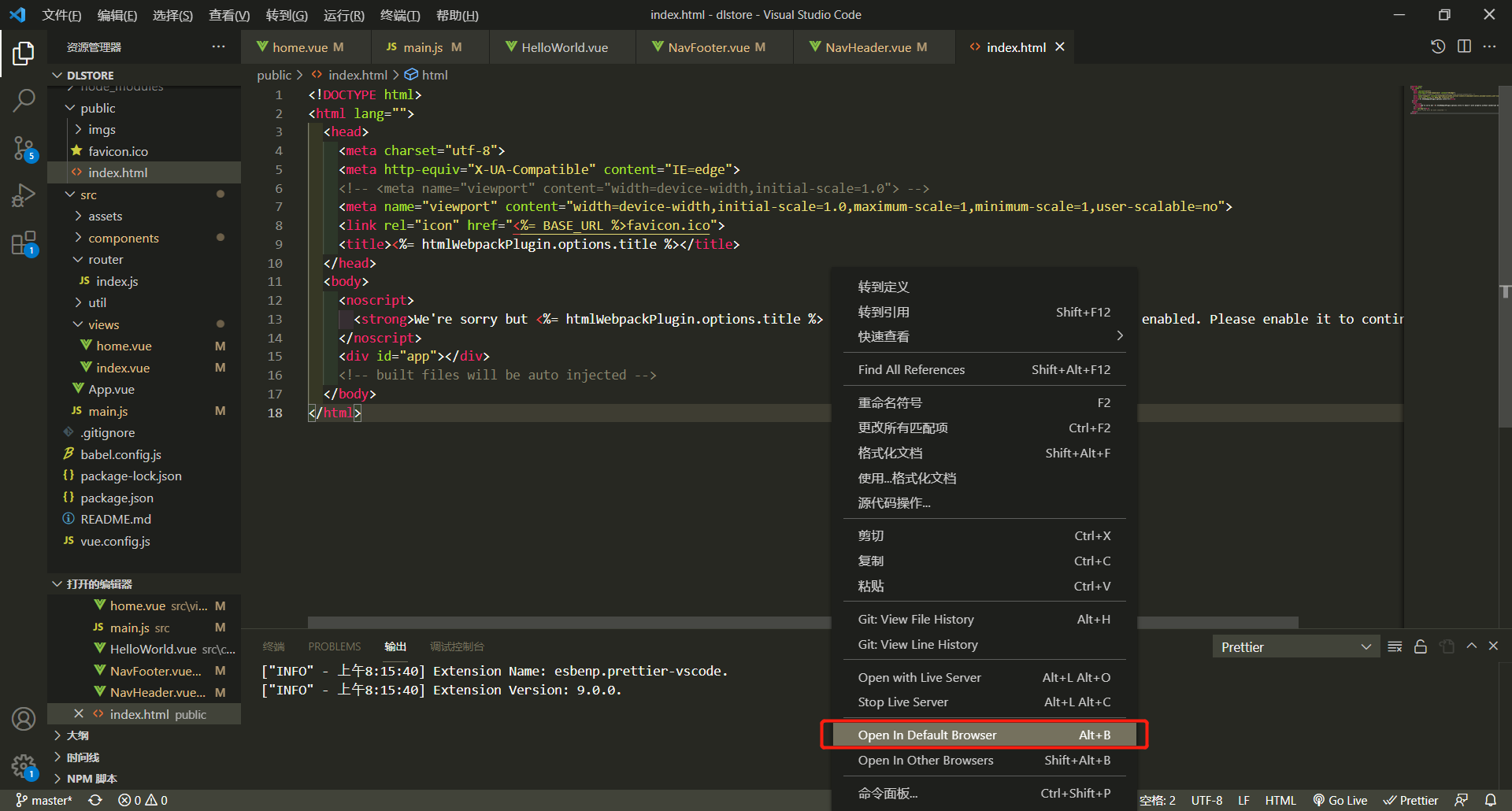This screenshot has width=1512, height=811.
Task: Select 格式化文档 in context menu
Action: [984, 453]
